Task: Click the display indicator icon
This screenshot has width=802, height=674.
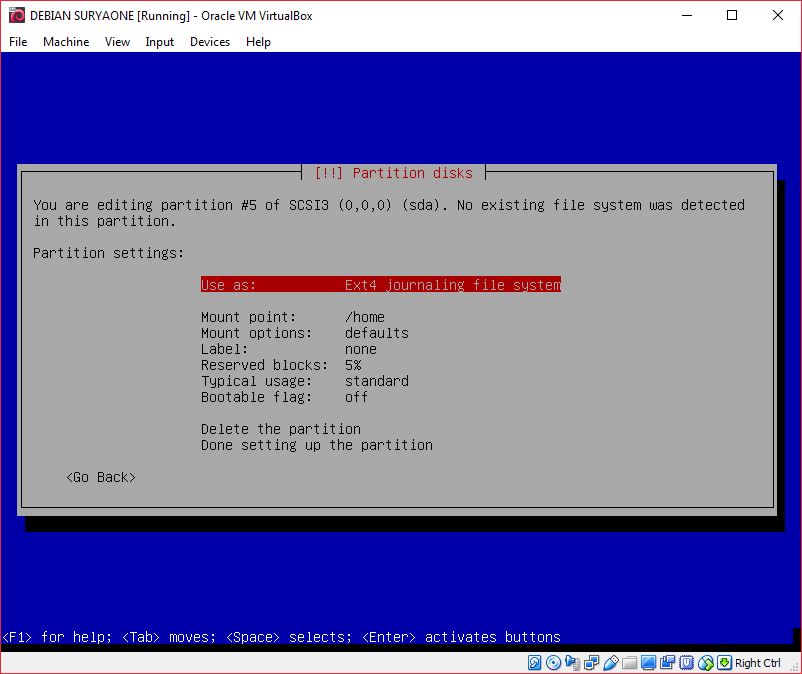Action: pos(649,663)
